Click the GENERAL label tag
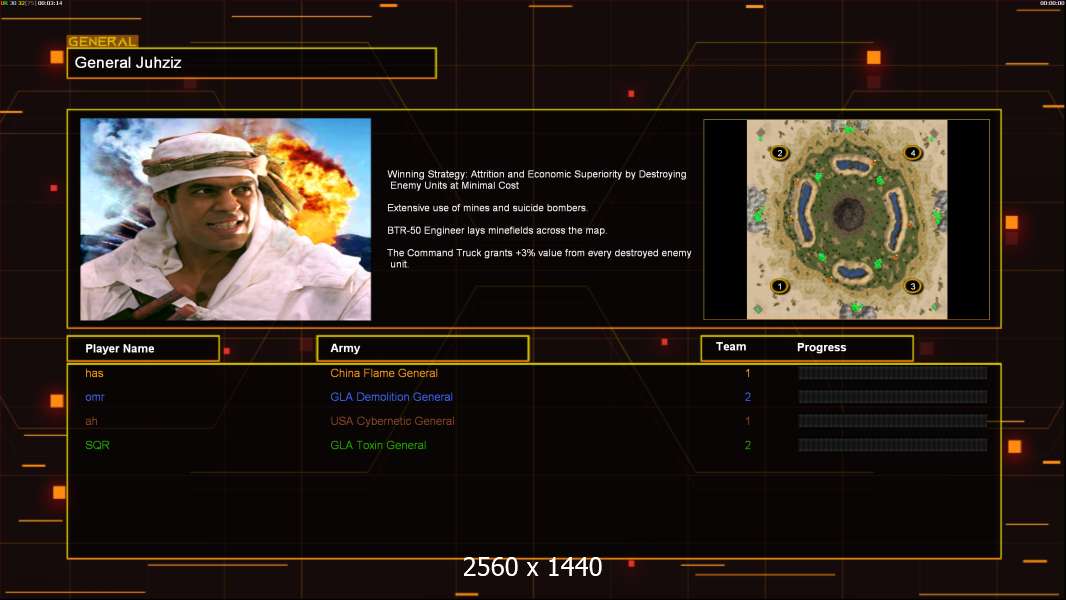The width and height of the screenshot is (1066, 600). pyautogui.click(x=103, y=41)
